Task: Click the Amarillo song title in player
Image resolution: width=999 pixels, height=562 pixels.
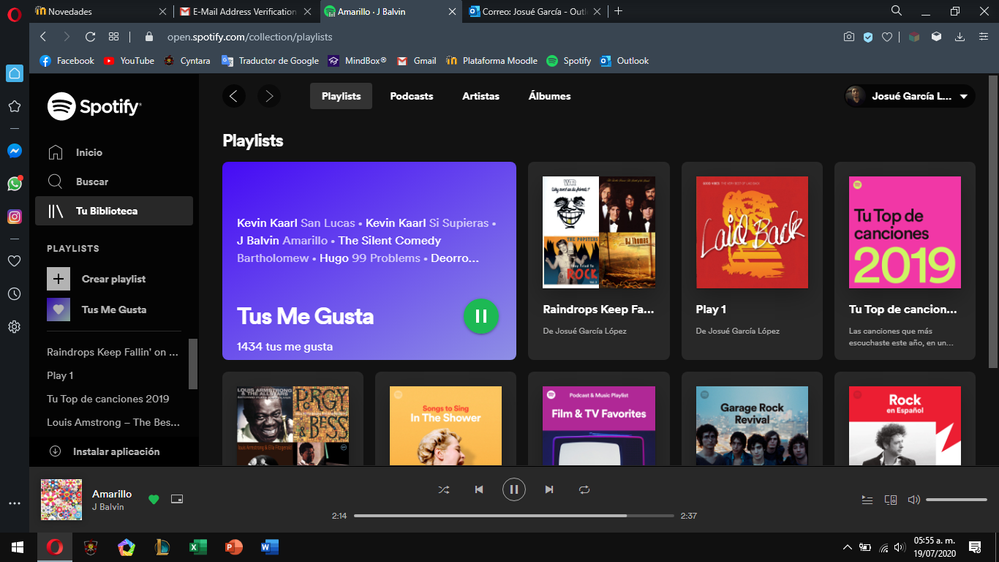Action: tap(111, 494)
